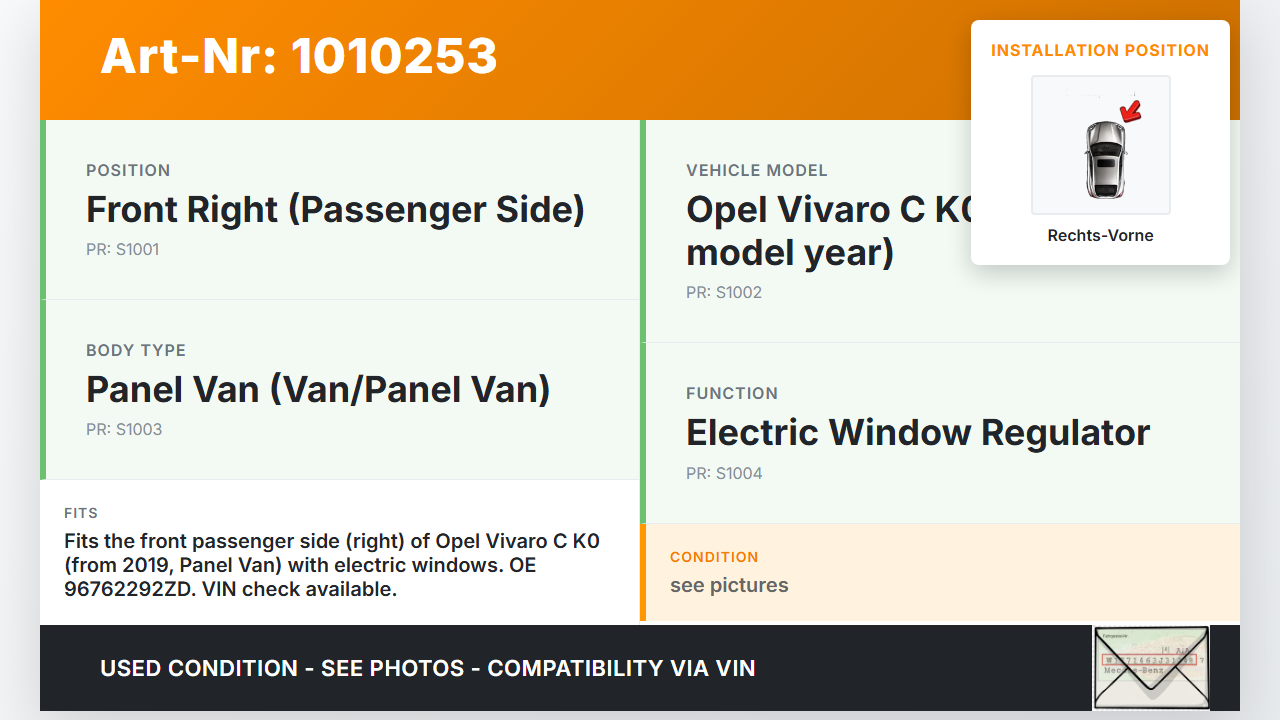This screenshot has width=1280, height=720.
Task: Click the Used Condition footer banner text
Action: (x=427, y=668)
